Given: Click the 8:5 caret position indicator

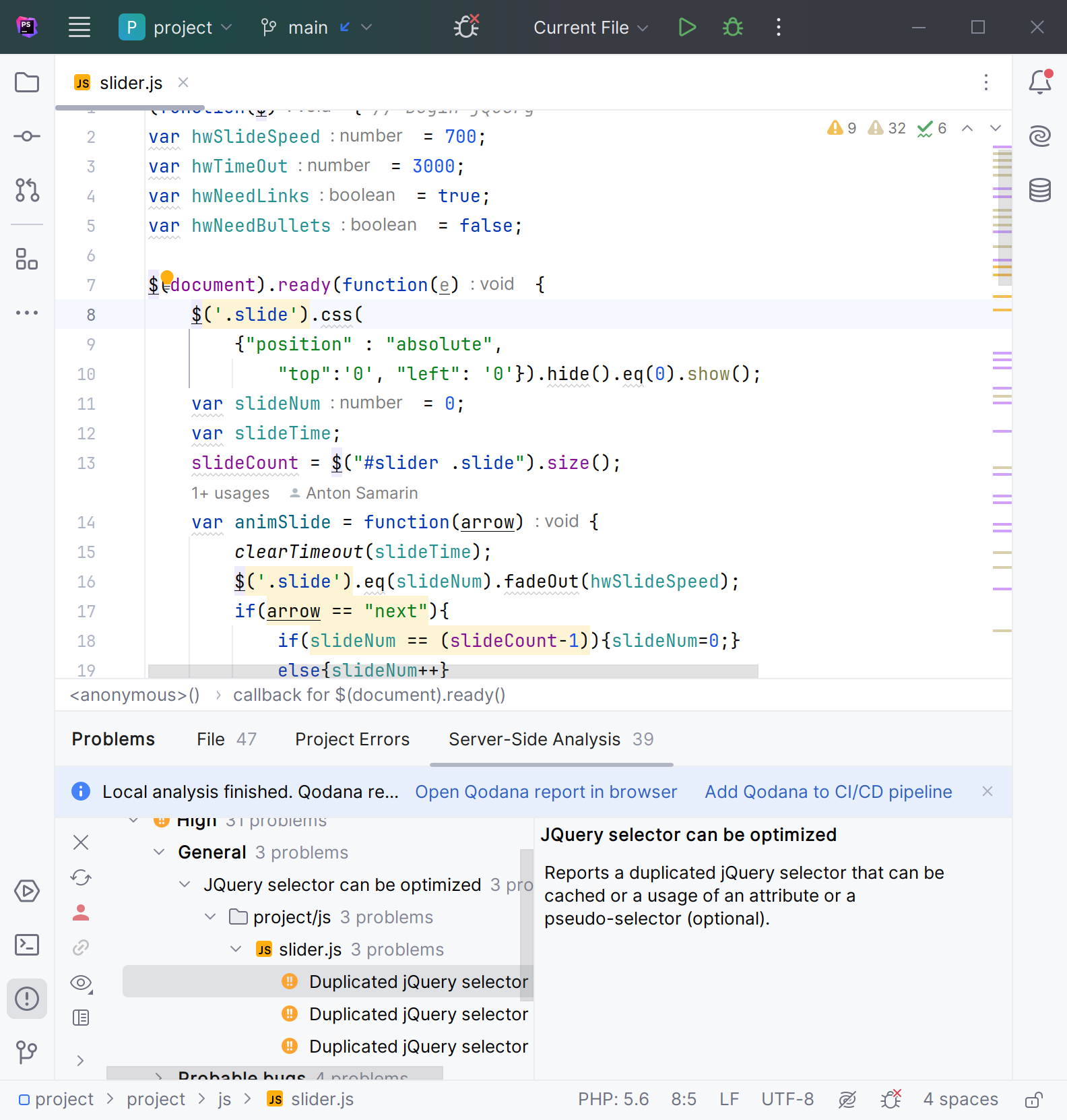Looking at the screenshot, I should (684, 1099).
